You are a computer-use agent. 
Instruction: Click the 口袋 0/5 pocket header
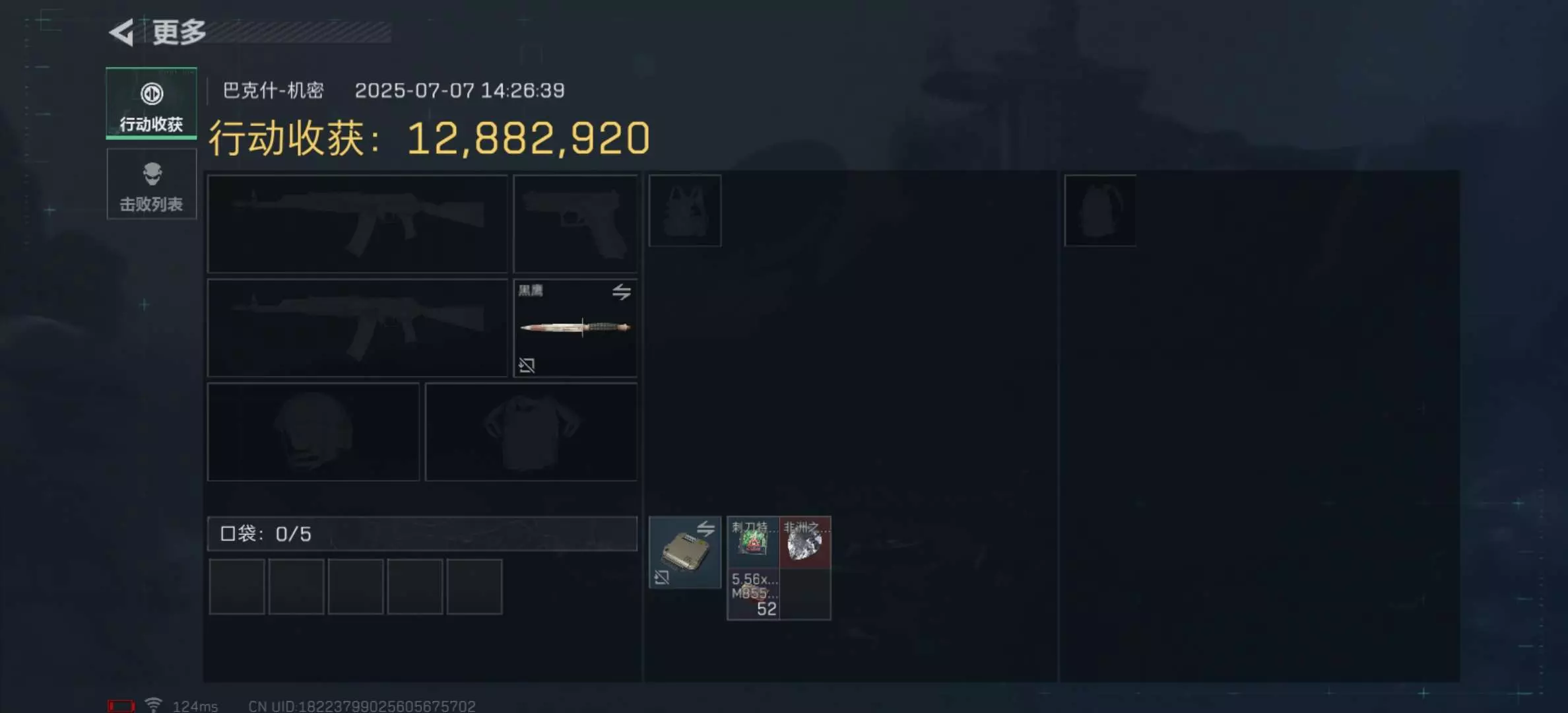(422, 533)
